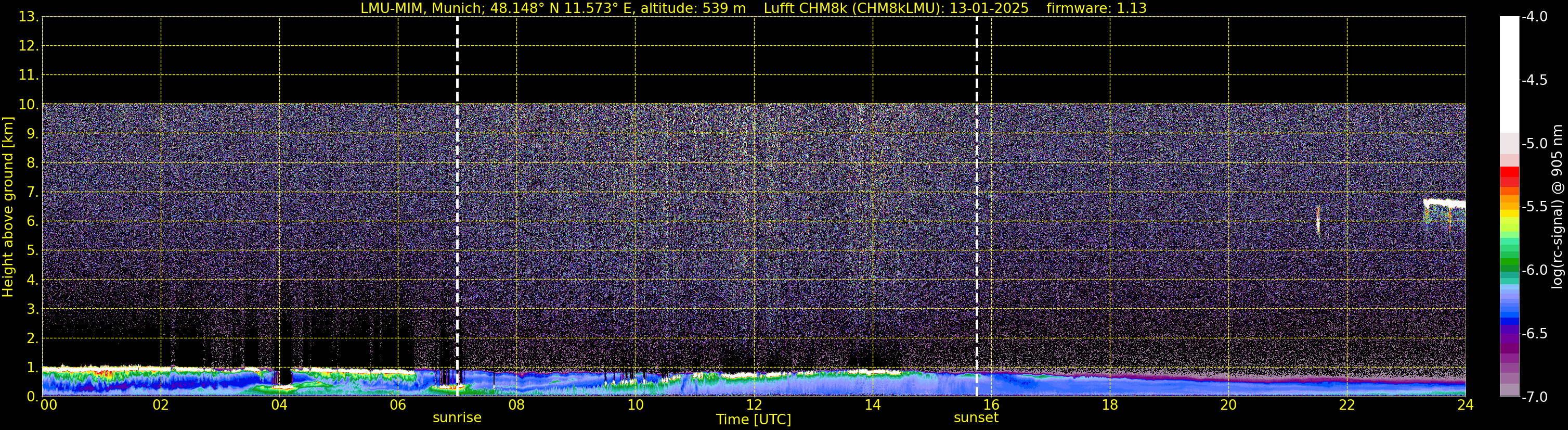Image resolution: width=1568 pixels, height=430 pixels.
Task: Click the height axis tick '5.'
Action: tap(32, 251)
